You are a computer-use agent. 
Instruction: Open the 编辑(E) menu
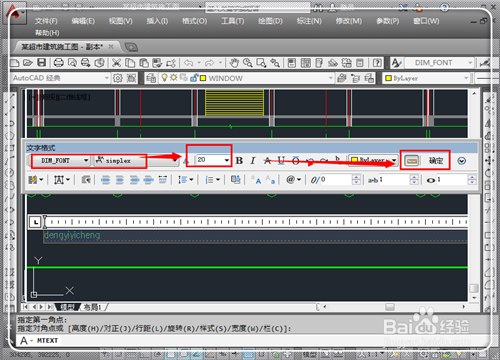click(x=83, y=21)
